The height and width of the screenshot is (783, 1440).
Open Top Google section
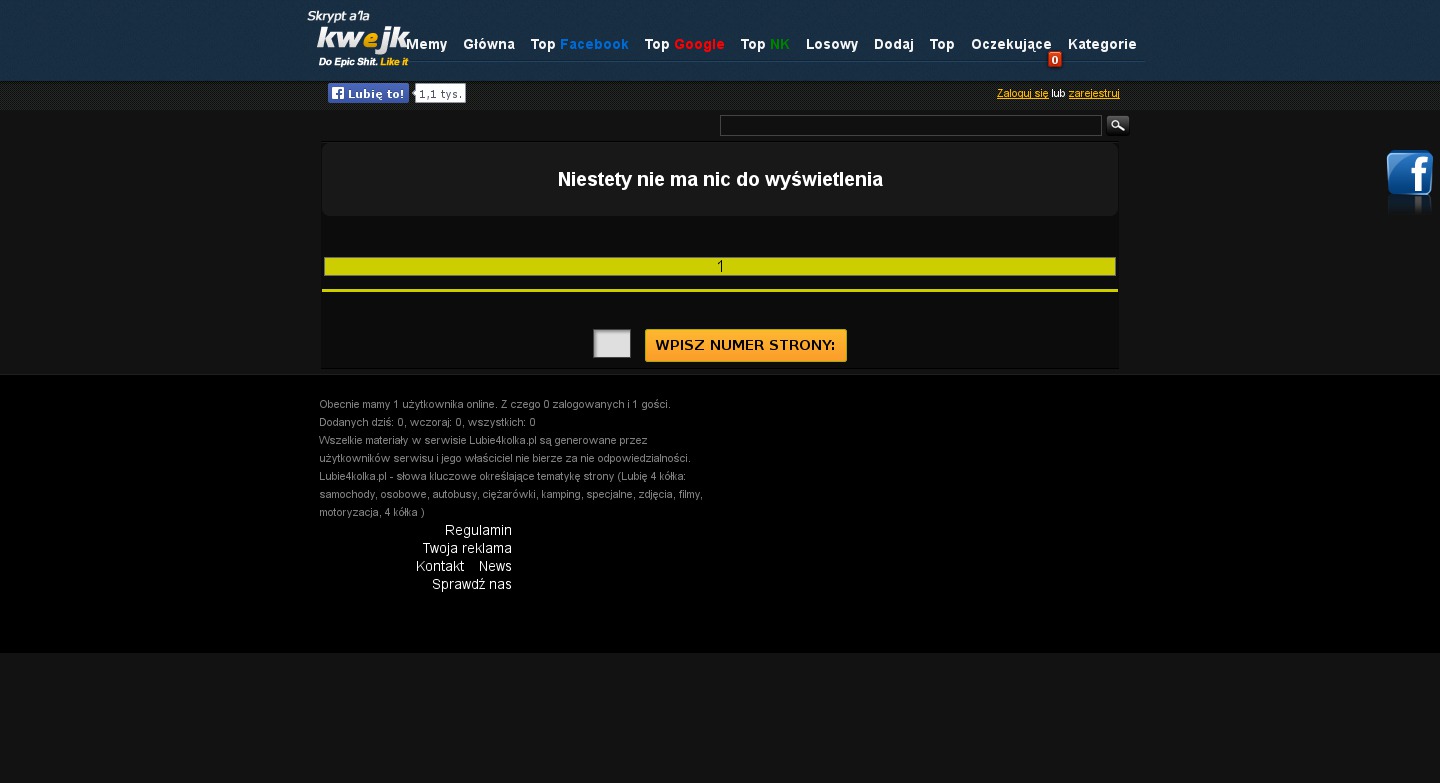point(684,44)
